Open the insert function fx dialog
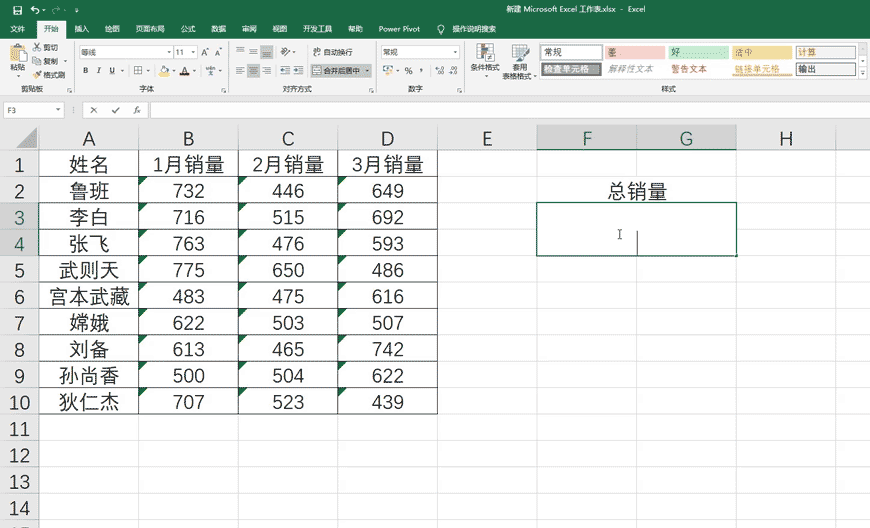The image size is (870, 528). coord(136,110)
